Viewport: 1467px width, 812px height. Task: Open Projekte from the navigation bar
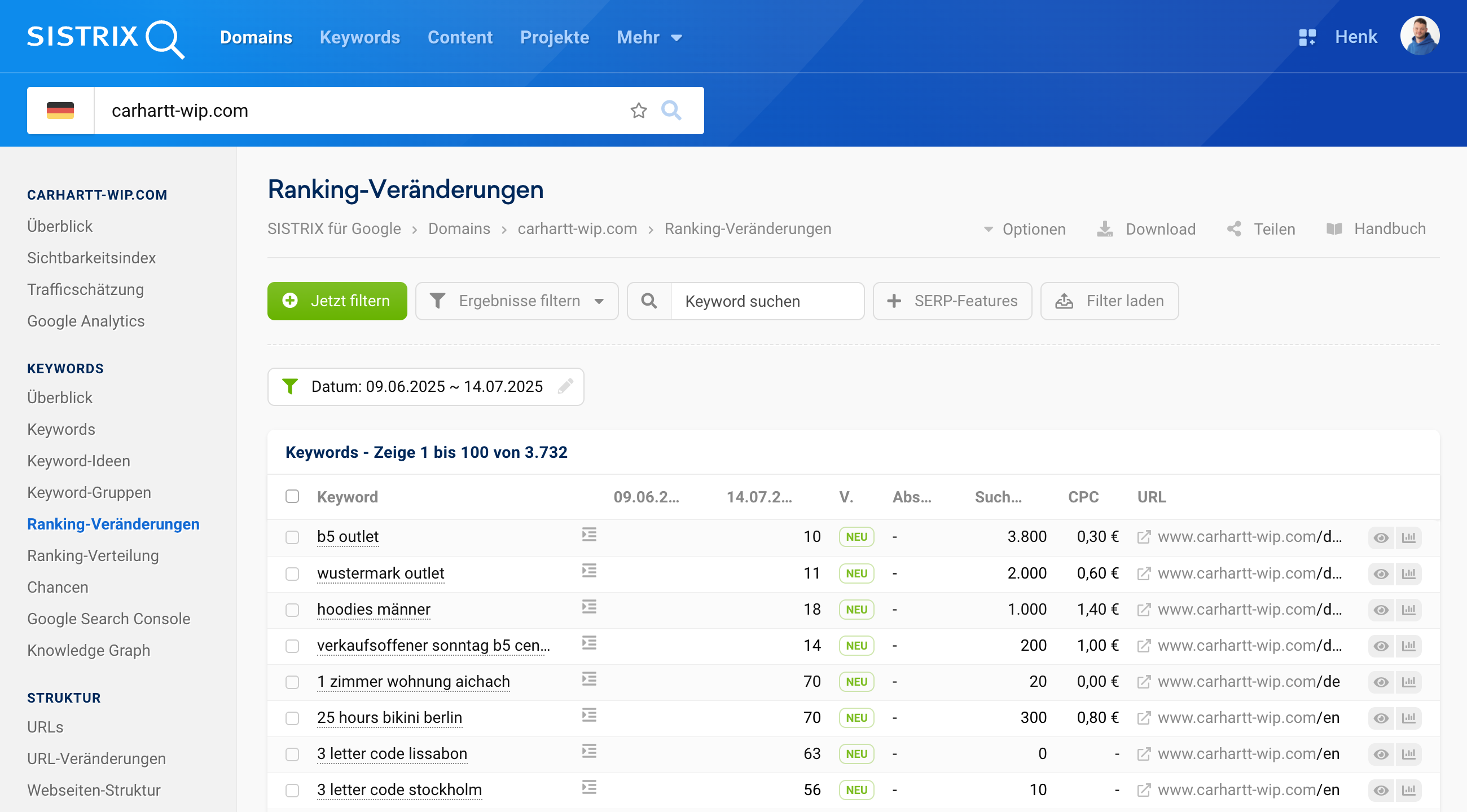coord(554,37)
